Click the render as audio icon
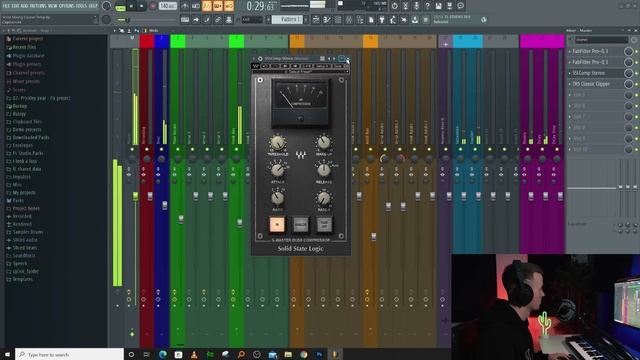 coord(449,6)
